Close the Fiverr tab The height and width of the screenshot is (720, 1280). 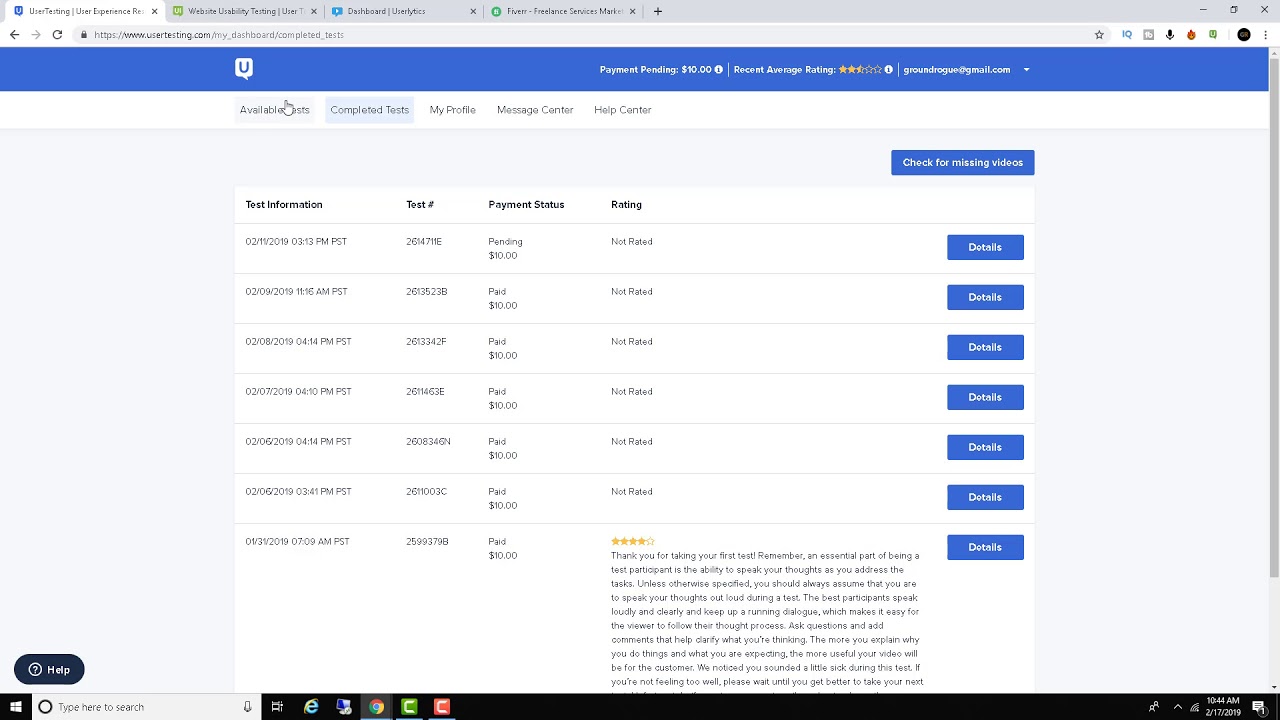pyautogui.click(x=632, y=11)
